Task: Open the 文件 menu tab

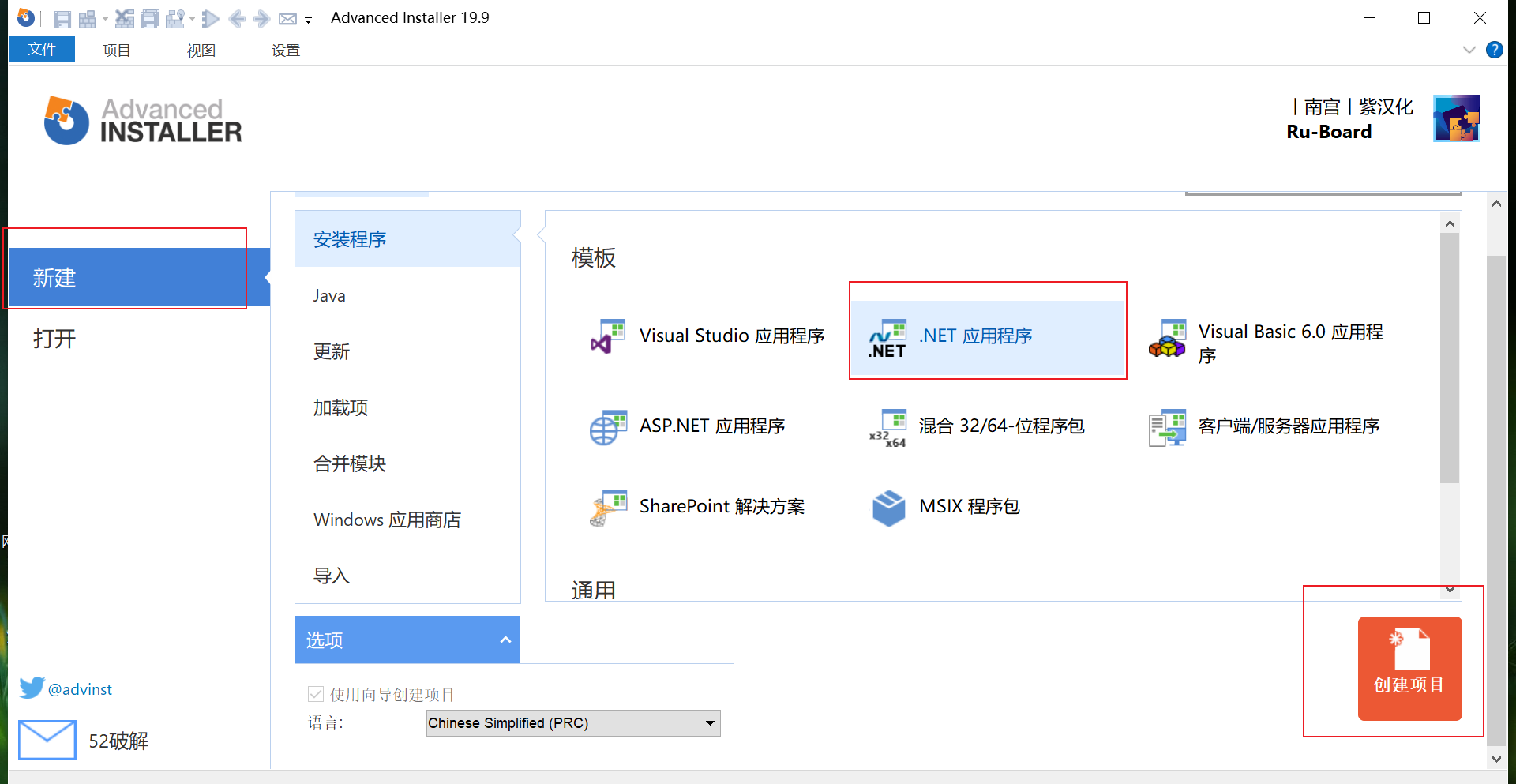Action: (x=42, y=49)
